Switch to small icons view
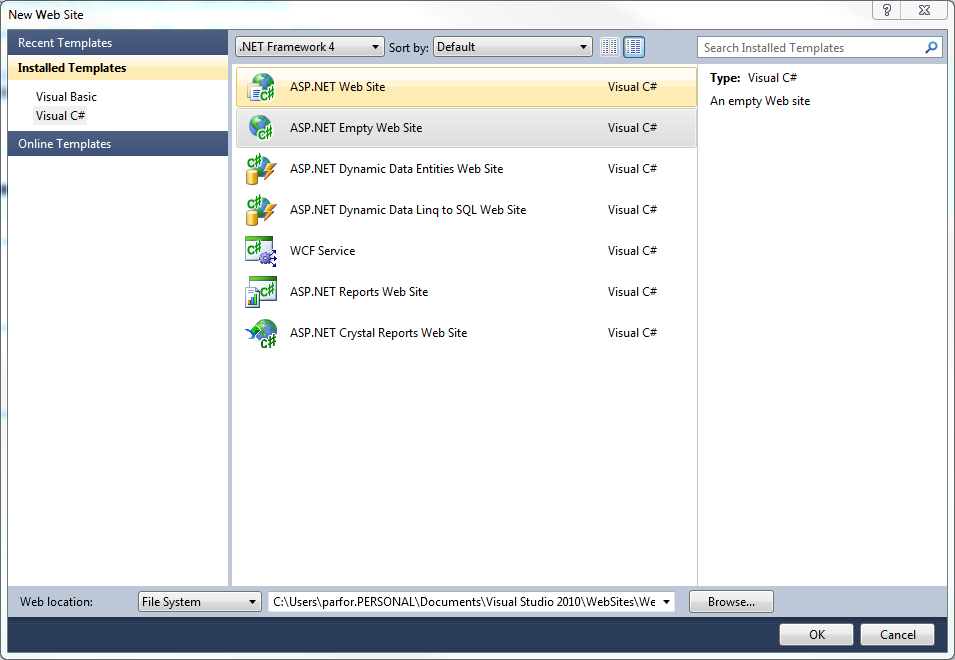Screen dimensions: 955x660 pos(610,47)
